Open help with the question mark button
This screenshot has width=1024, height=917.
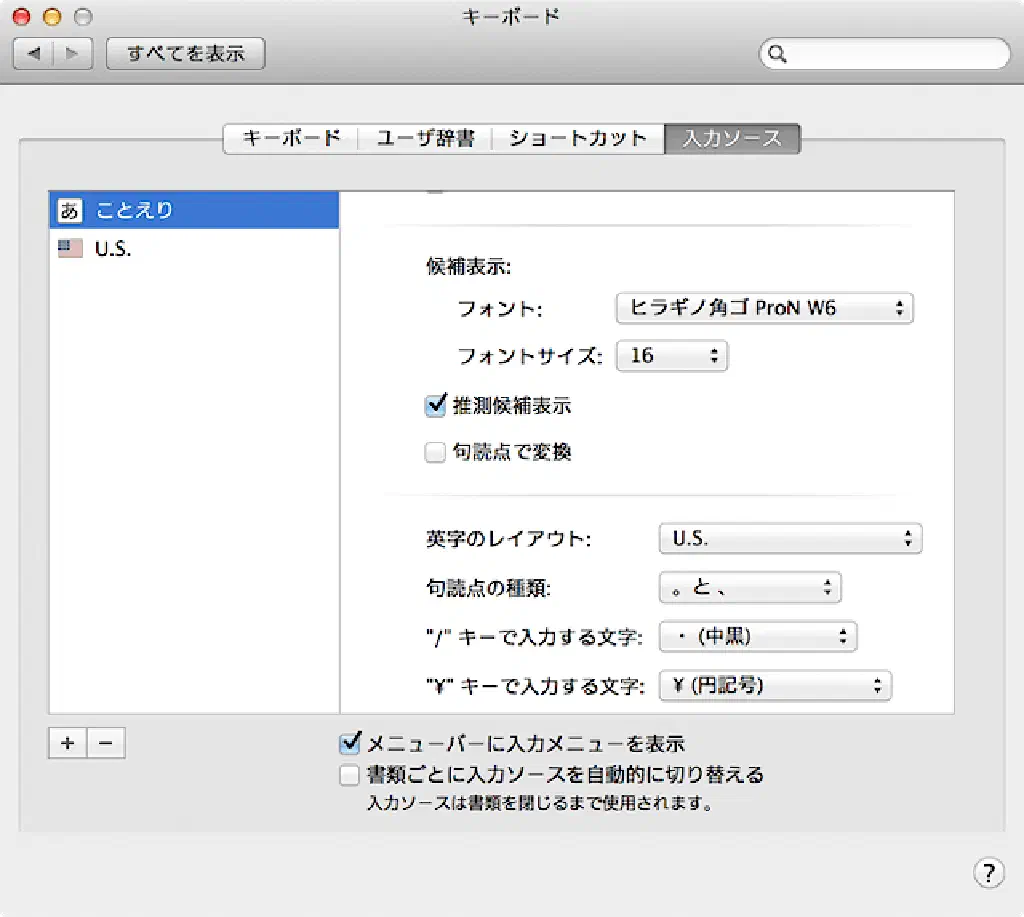point(987,872)
